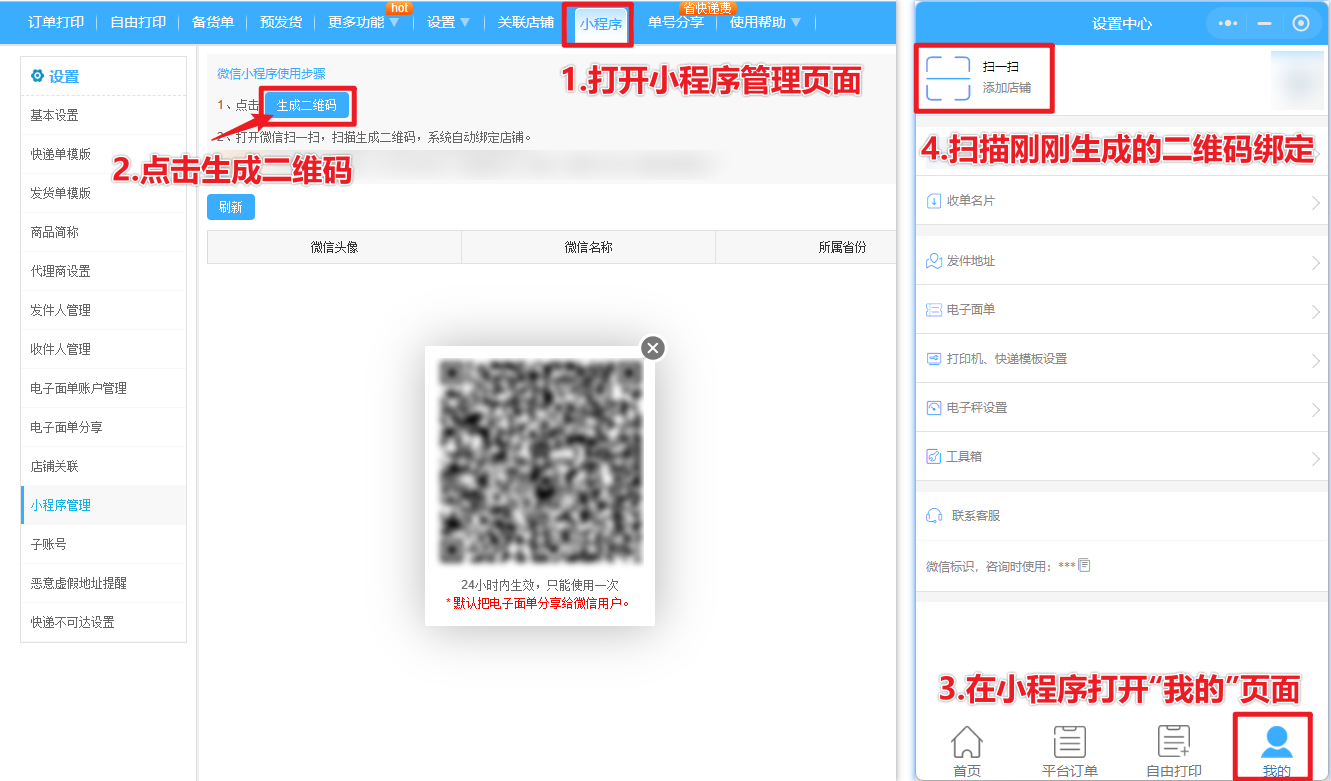Open 商品简称 in the sidebar

pos(103,232)
